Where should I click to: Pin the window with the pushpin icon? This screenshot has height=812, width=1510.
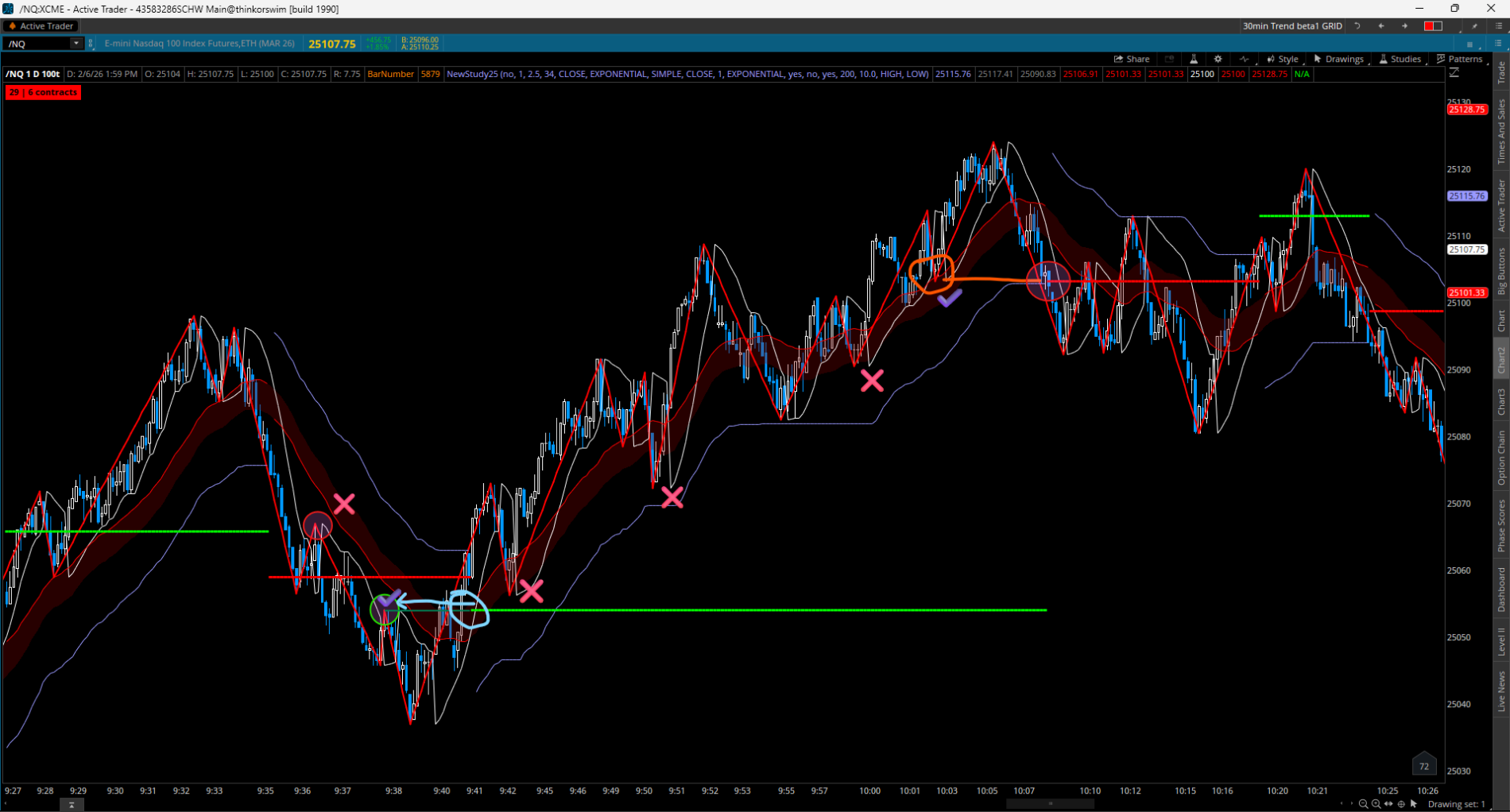1474,26
